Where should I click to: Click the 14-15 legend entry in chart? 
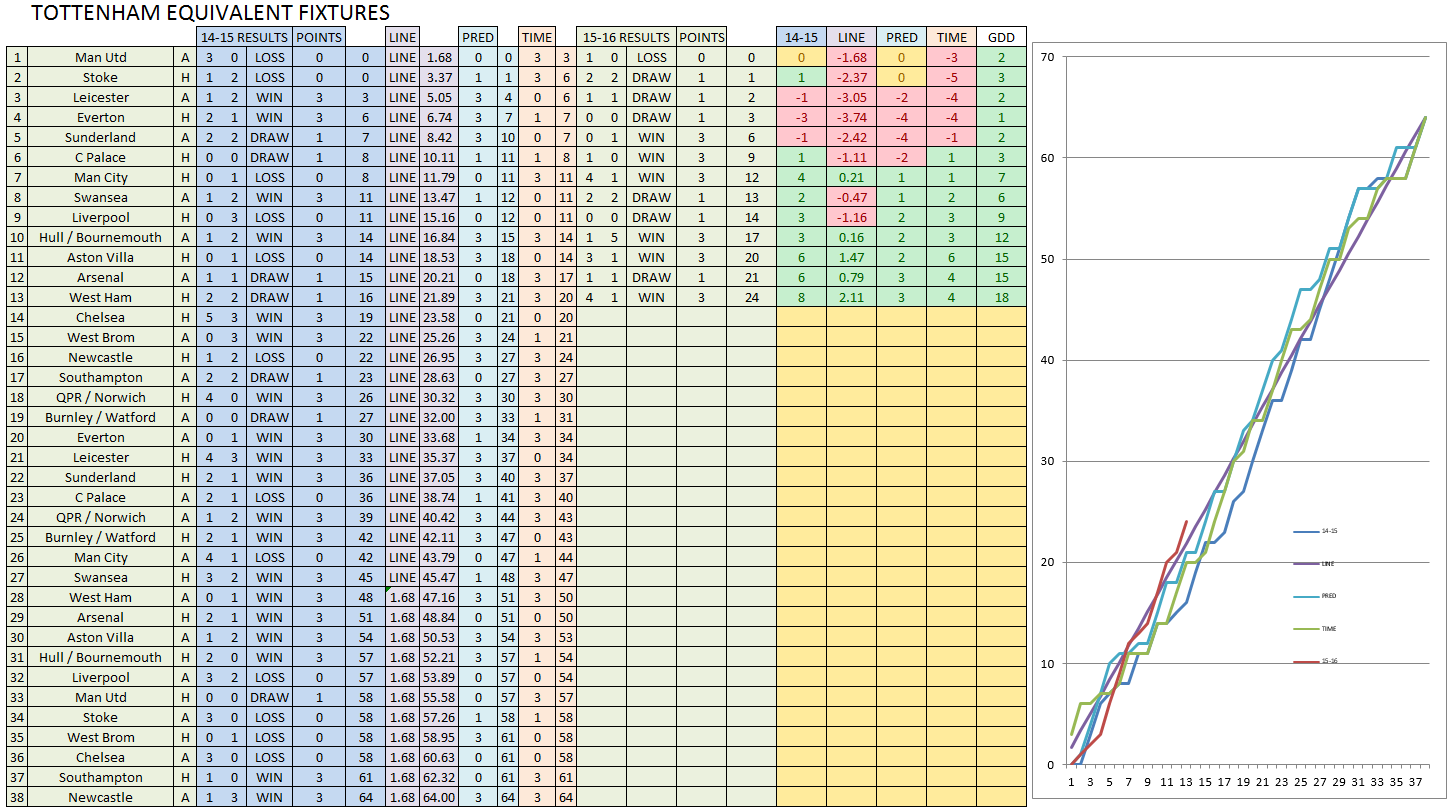(1315, 531)
